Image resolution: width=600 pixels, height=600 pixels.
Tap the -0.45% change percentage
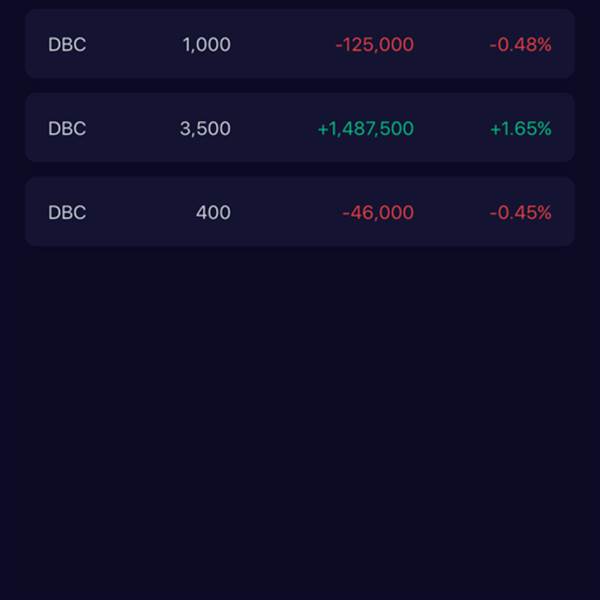tap(520, 212)
